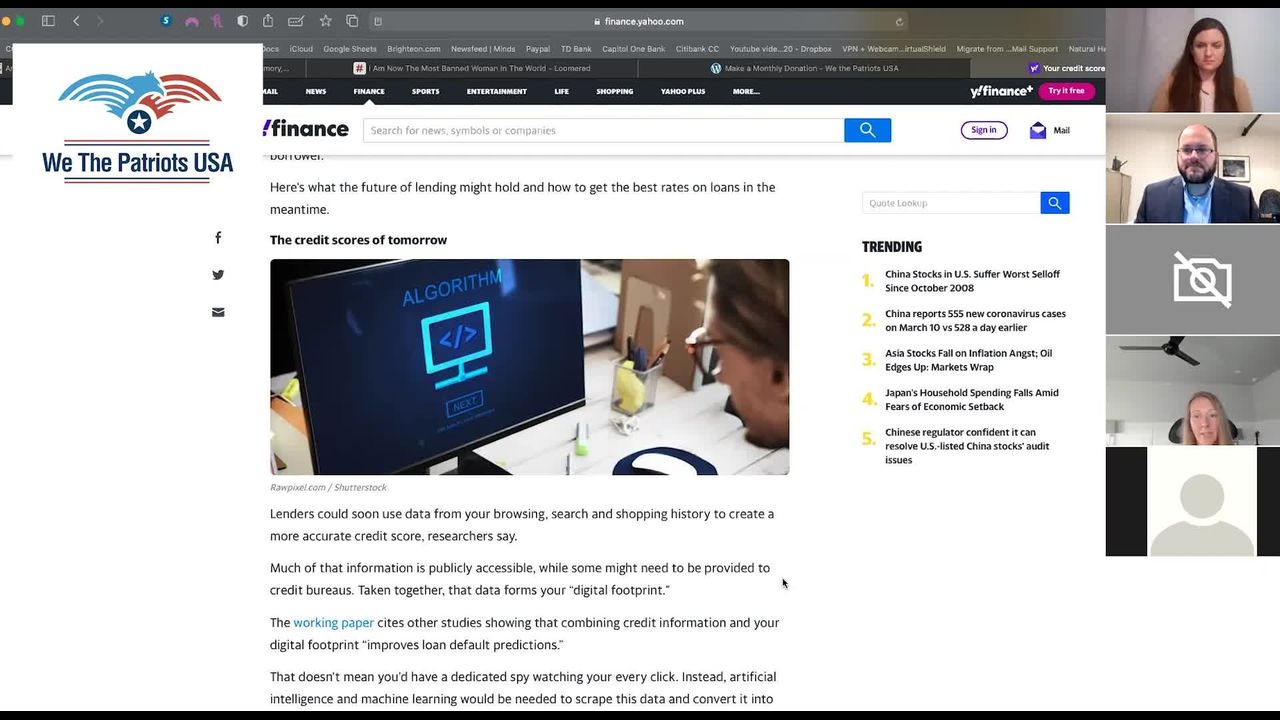
Task: Click the 'Try it free' button
Action: point(1066,91)
